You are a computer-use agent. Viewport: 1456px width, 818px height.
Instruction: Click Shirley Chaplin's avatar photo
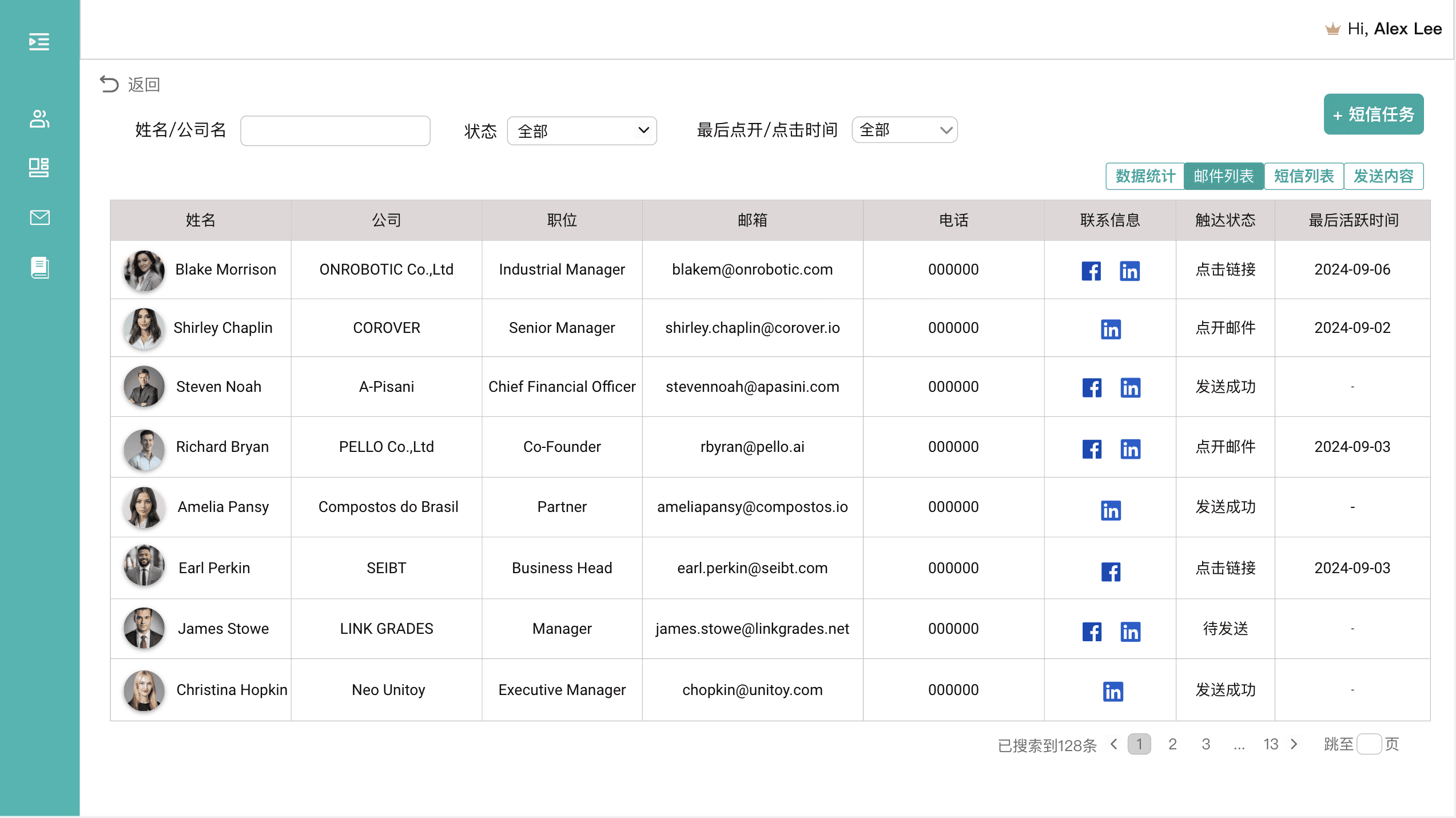tap(144, 329)
